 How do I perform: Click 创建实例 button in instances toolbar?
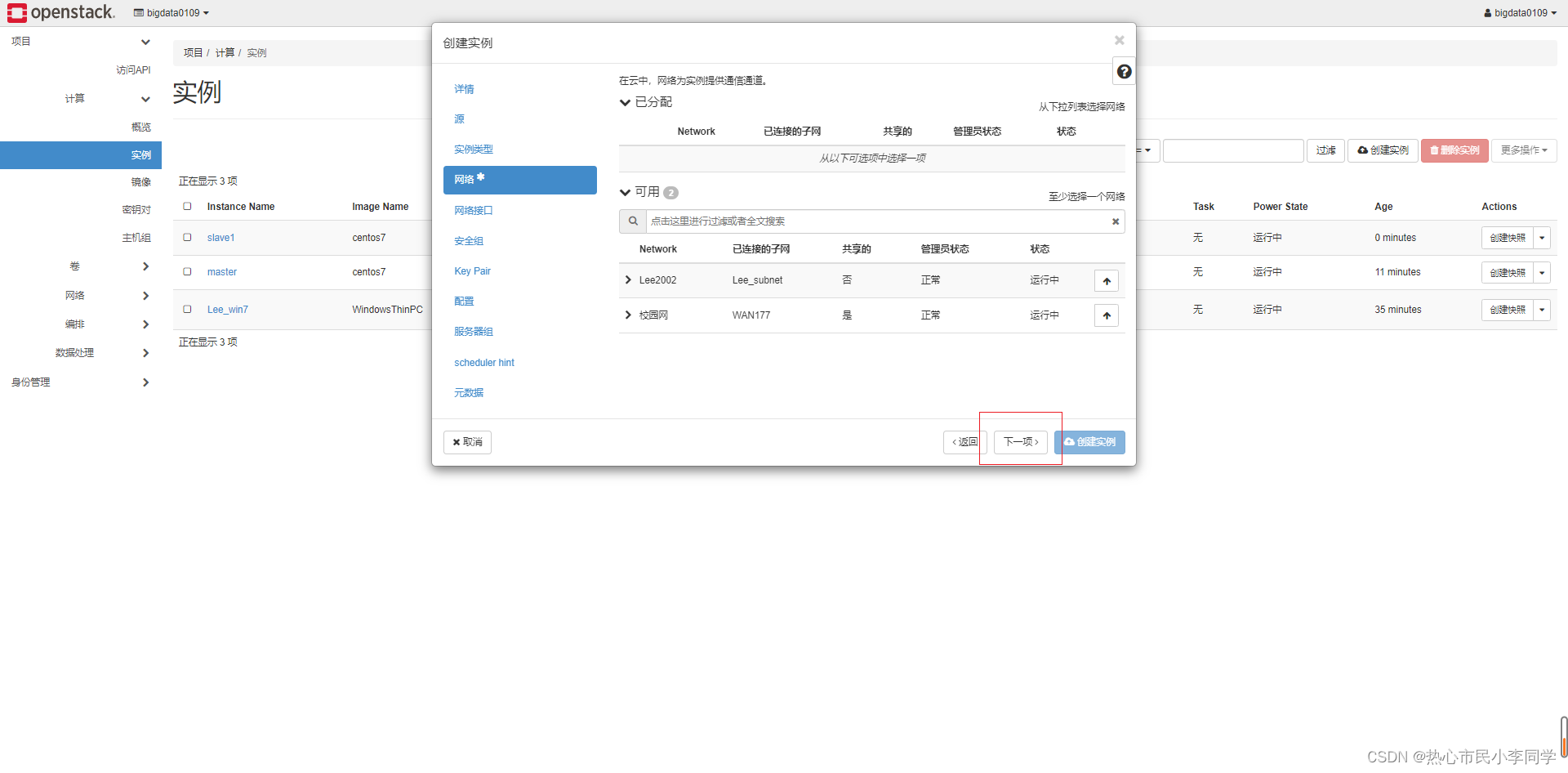pos(1383,150)
